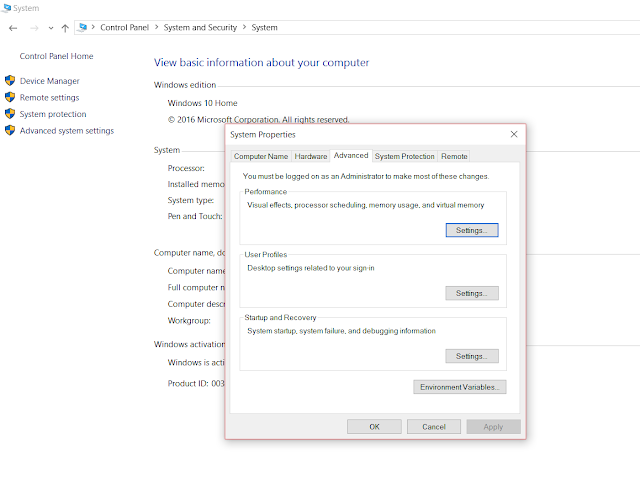This screenshot has height=499, width=640.
Task: Switch to the Hardware tab
Action: point(311,156)
